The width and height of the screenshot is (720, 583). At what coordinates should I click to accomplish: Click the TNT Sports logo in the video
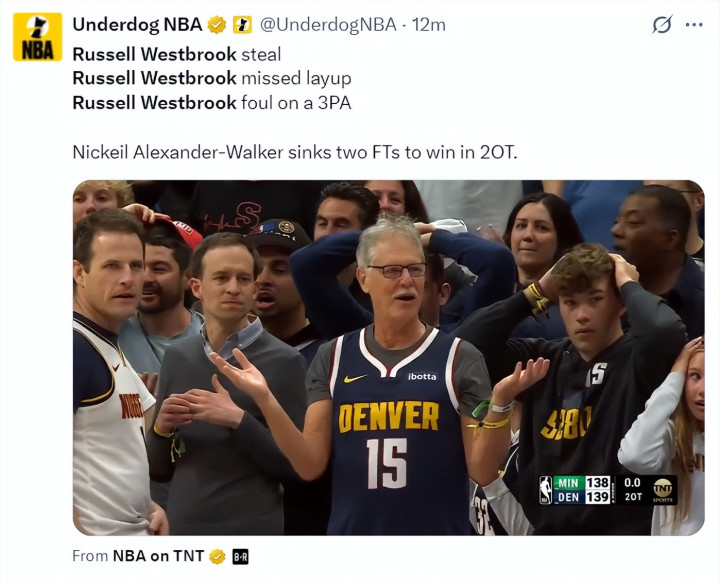pyautogui.click(x=663, y=490)
